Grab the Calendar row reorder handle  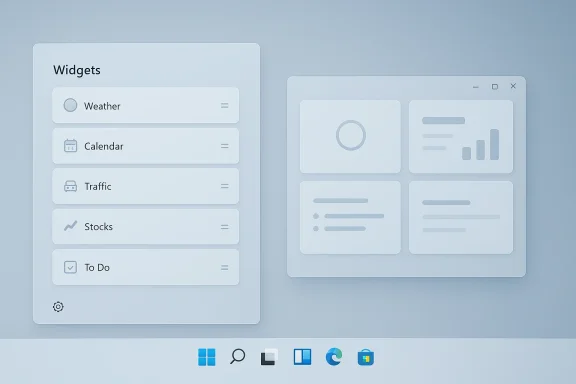click(x=224, y=146)
